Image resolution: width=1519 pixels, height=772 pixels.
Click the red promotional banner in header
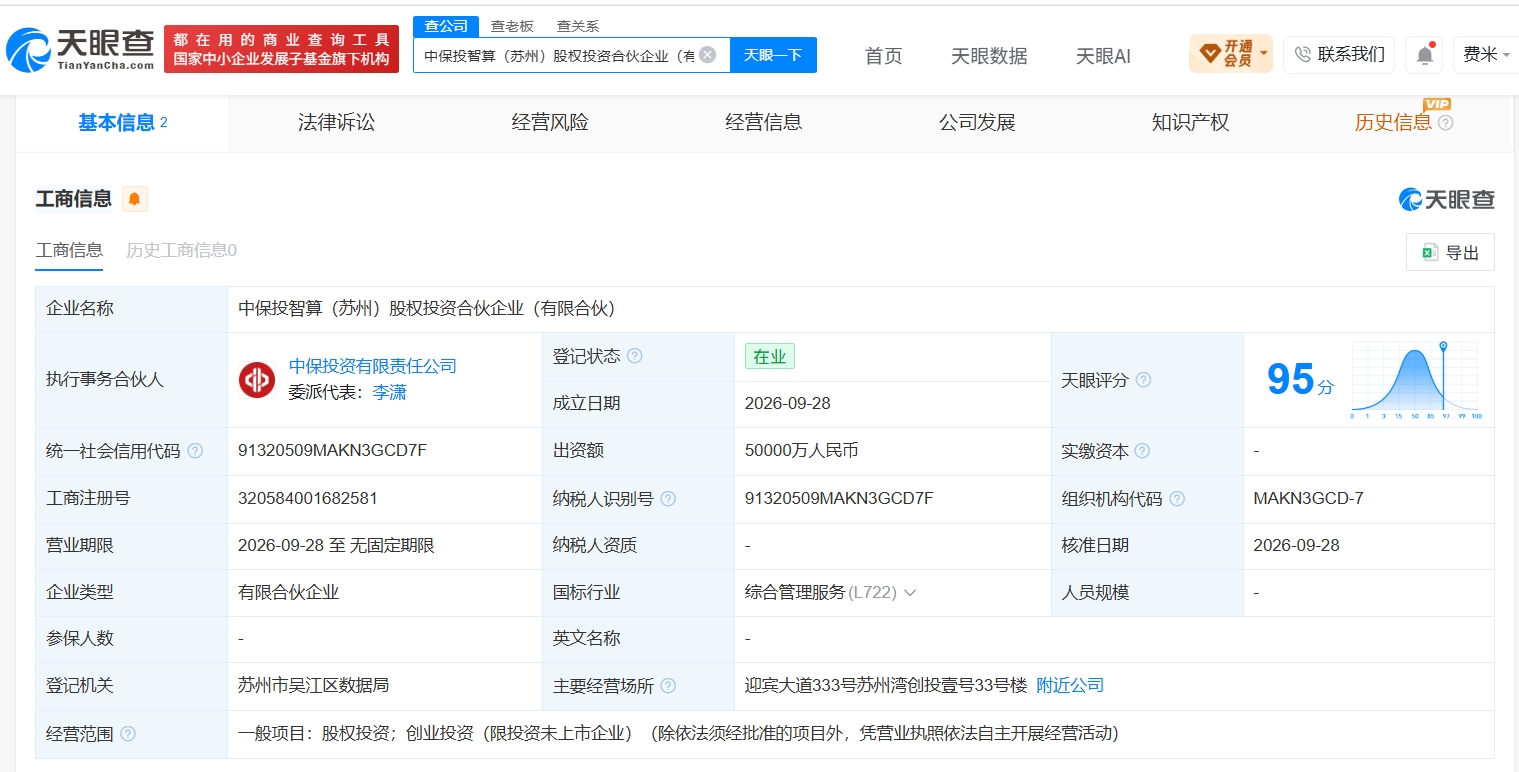pos(281,49)
